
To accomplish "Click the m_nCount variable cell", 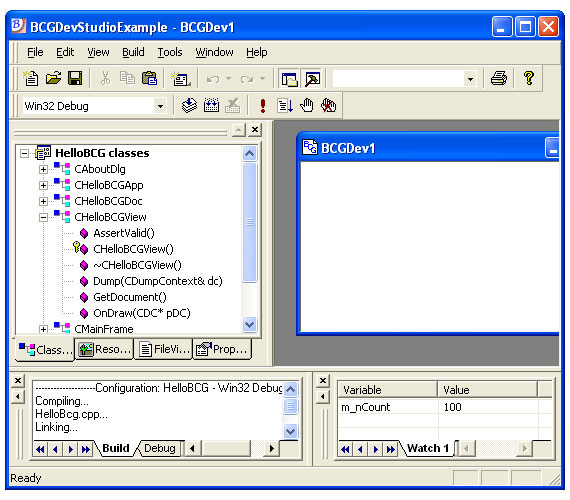I will (388, 407).
